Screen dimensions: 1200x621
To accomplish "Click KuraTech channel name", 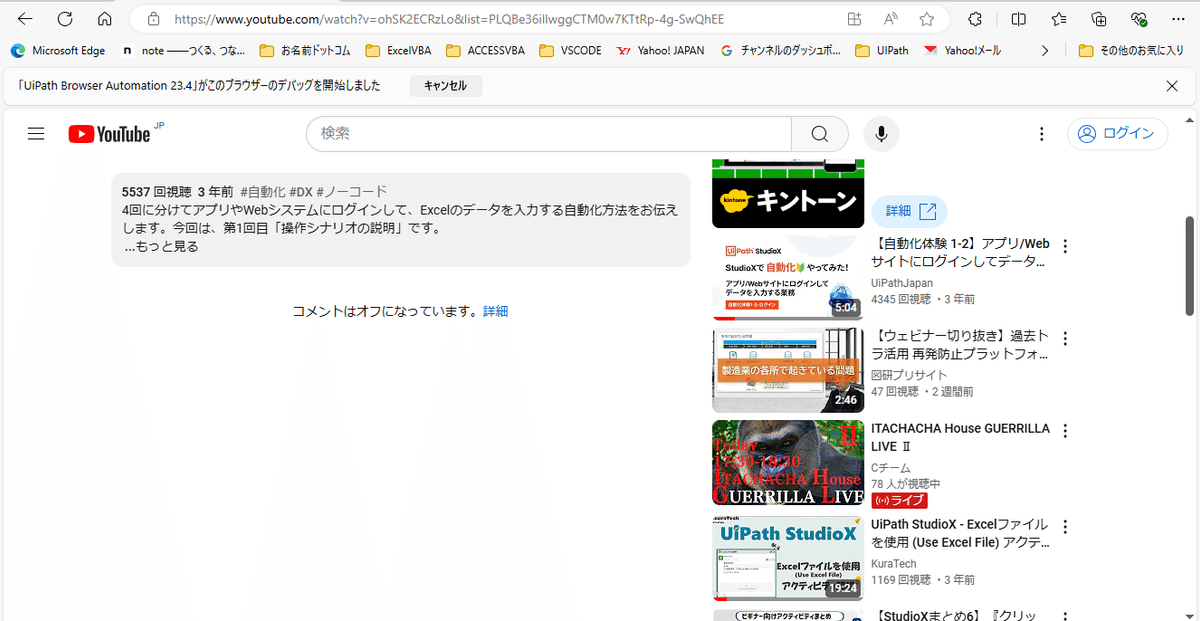I will coord(894,564).
